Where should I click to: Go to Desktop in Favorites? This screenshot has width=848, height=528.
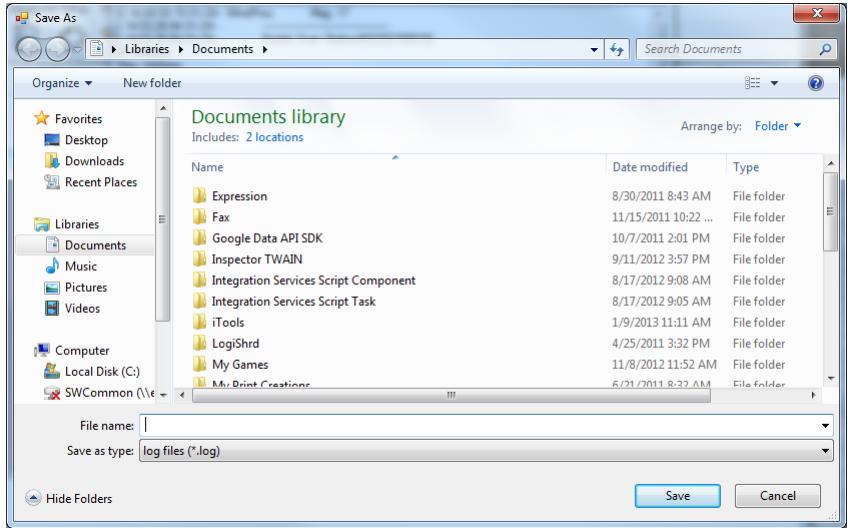[86, 140]
